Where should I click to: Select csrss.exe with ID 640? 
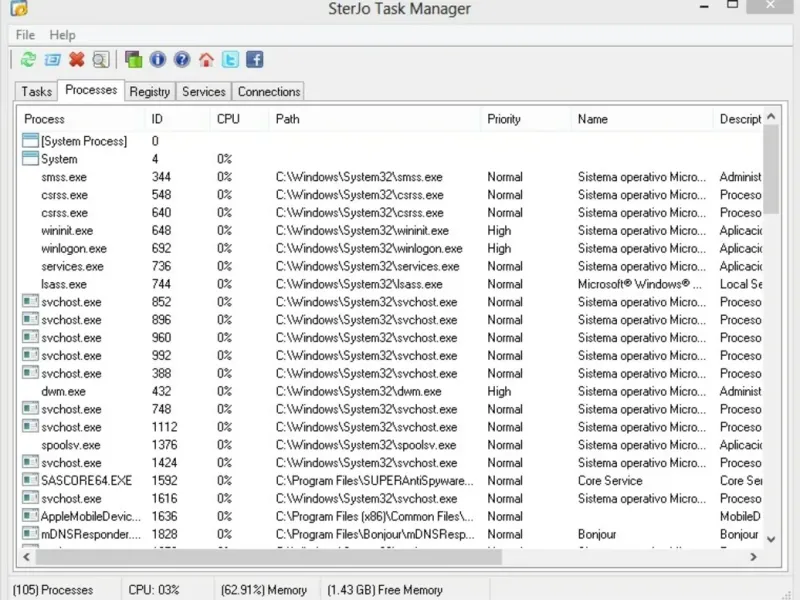pos(64,213)
